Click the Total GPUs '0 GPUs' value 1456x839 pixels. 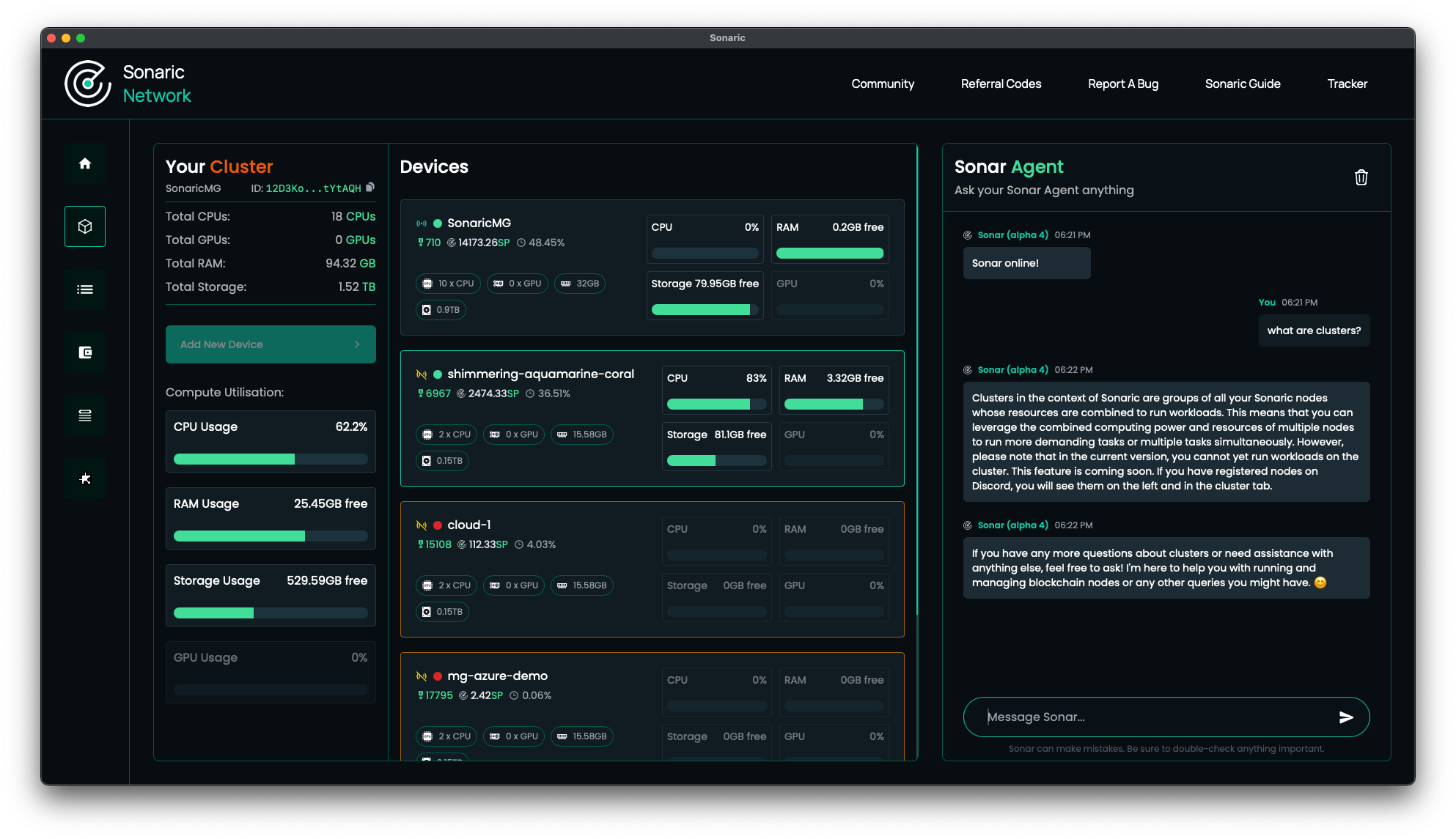point(356,240)
